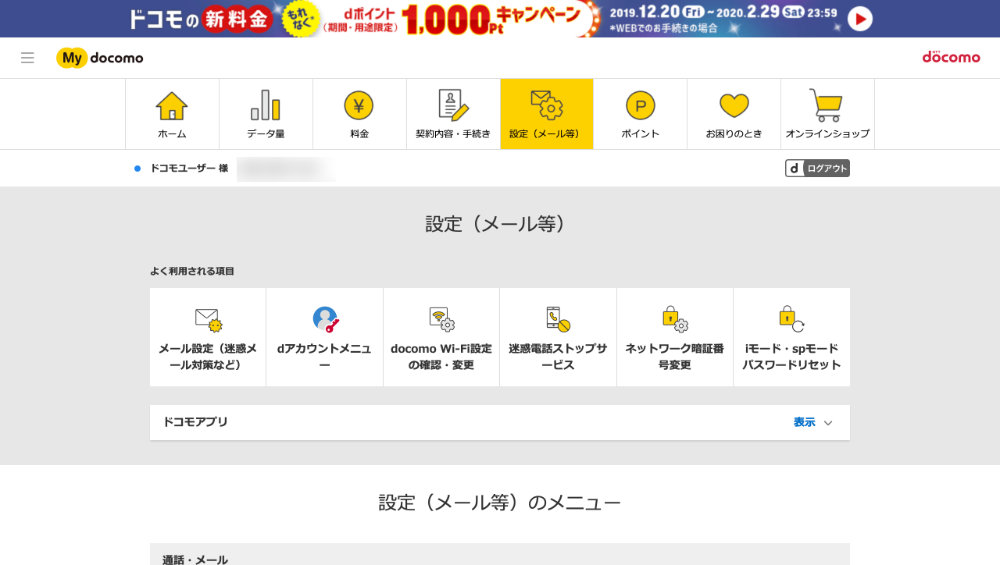Click docomo Wi-Fi設定の確認・変更 text
Viewport: 1000px width, 565px height.
[x=441, y=356]
